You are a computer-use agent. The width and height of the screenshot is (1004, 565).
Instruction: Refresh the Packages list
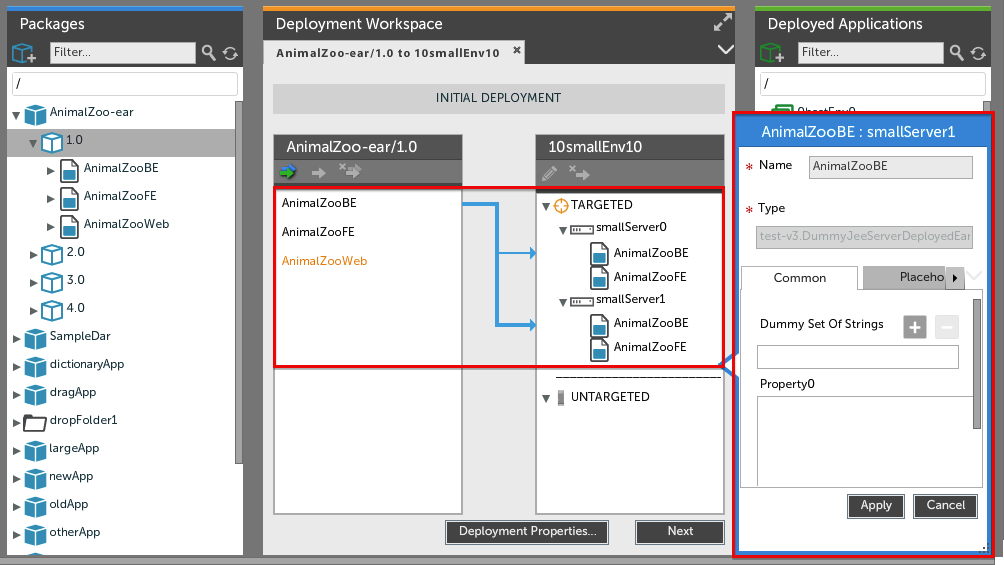pyautogui.click(x=230, y=53)
